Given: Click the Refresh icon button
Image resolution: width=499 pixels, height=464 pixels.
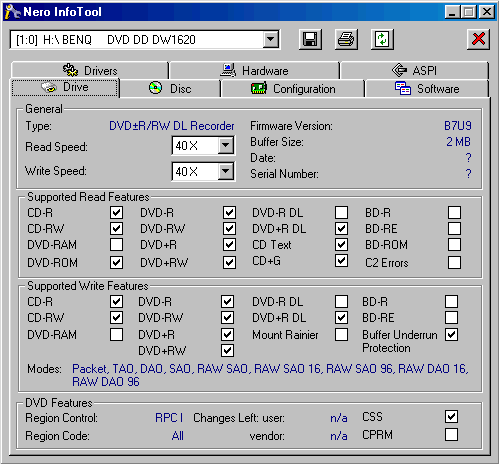Looking at the screenshot, I should click(382, 39).
